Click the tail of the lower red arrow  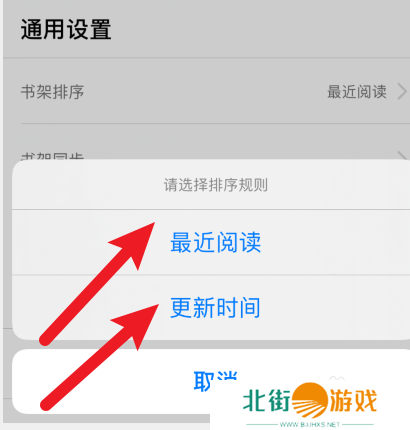(47, 403)
